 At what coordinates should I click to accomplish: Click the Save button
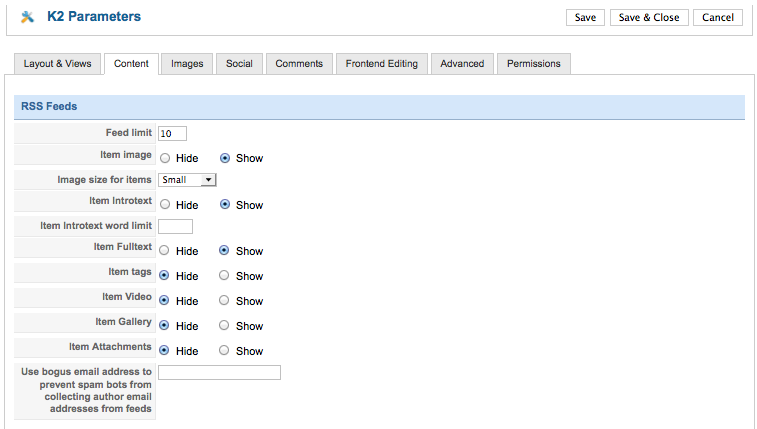585,17
